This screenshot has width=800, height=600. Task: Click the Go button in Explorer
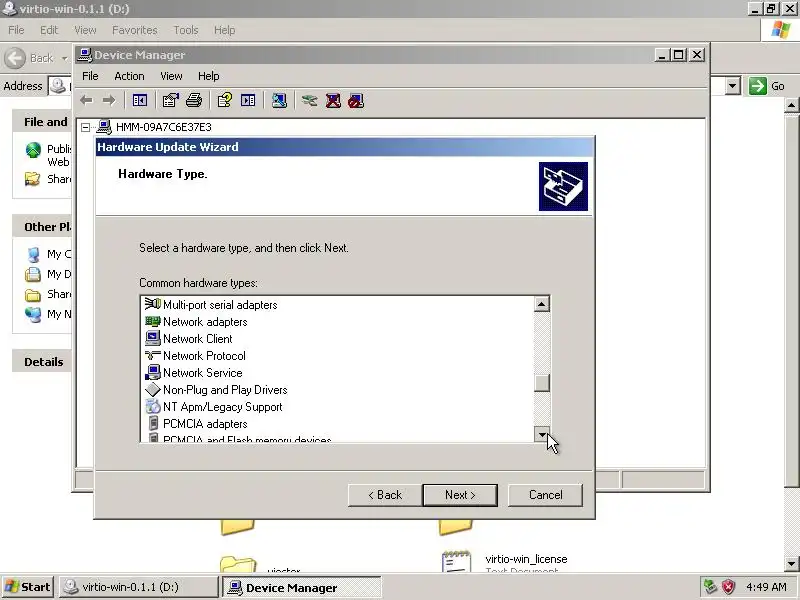(x=767, y=86)
